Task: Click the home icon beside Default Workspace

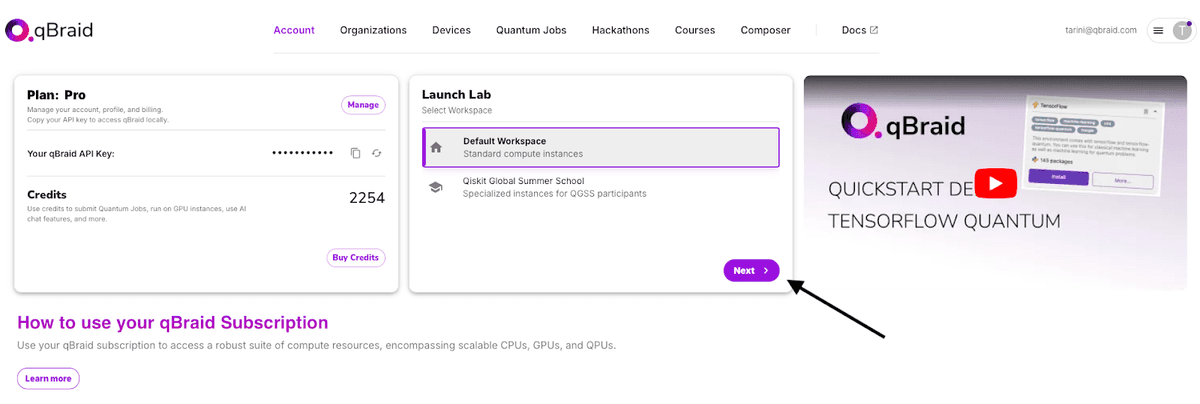Action: (436, 147)
